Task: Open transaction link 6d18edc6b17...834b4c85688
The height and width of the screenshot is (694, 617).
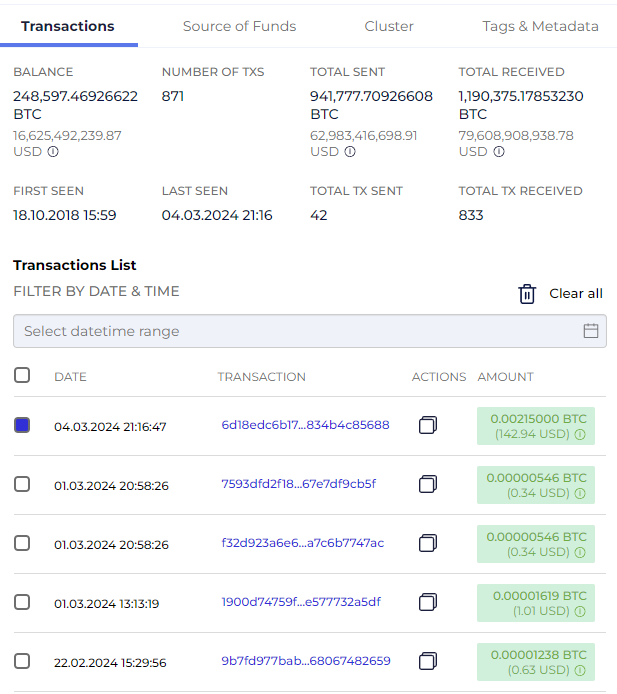Action: (x=305, y=425)
